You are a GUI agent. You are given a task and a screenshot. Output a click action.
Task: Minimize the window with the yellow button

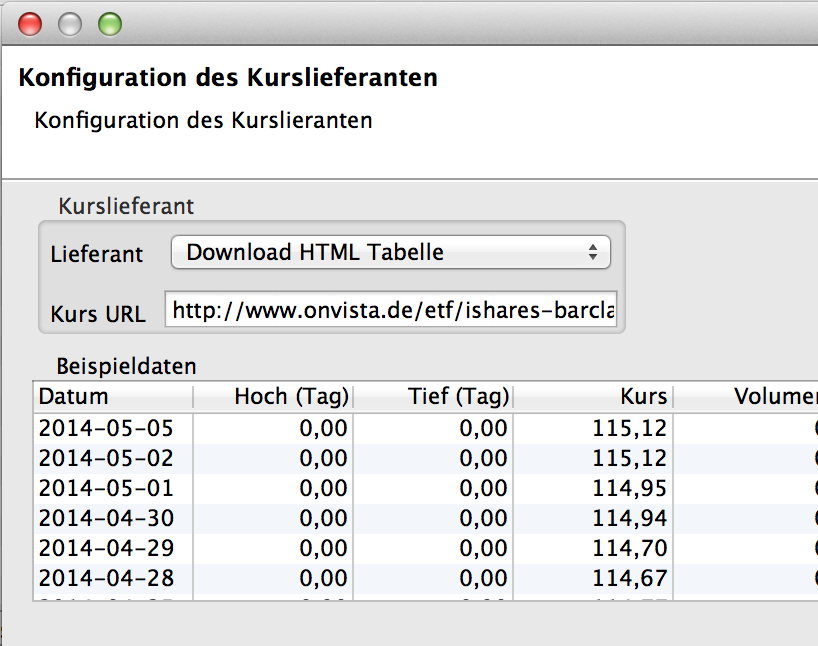point(70,24)
